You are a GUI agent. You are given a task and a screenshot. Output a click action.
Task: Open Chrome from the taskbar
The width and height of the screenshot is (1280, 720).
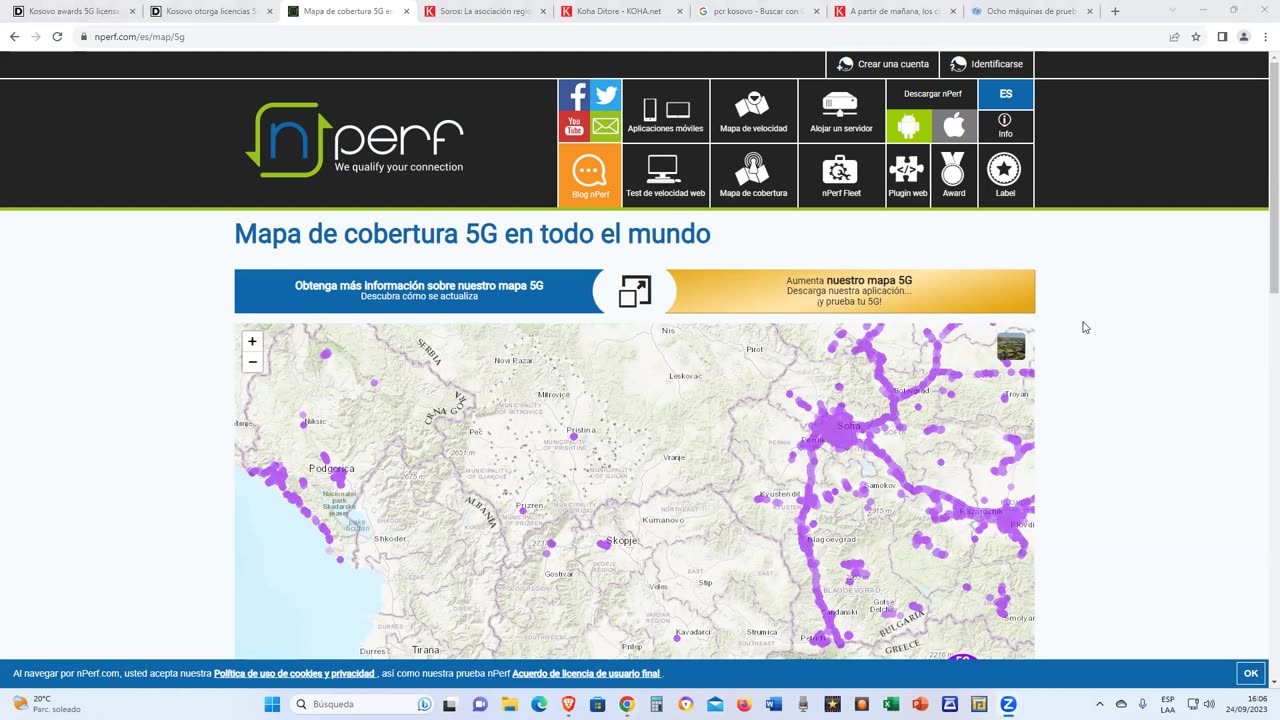tap(627, 704)
